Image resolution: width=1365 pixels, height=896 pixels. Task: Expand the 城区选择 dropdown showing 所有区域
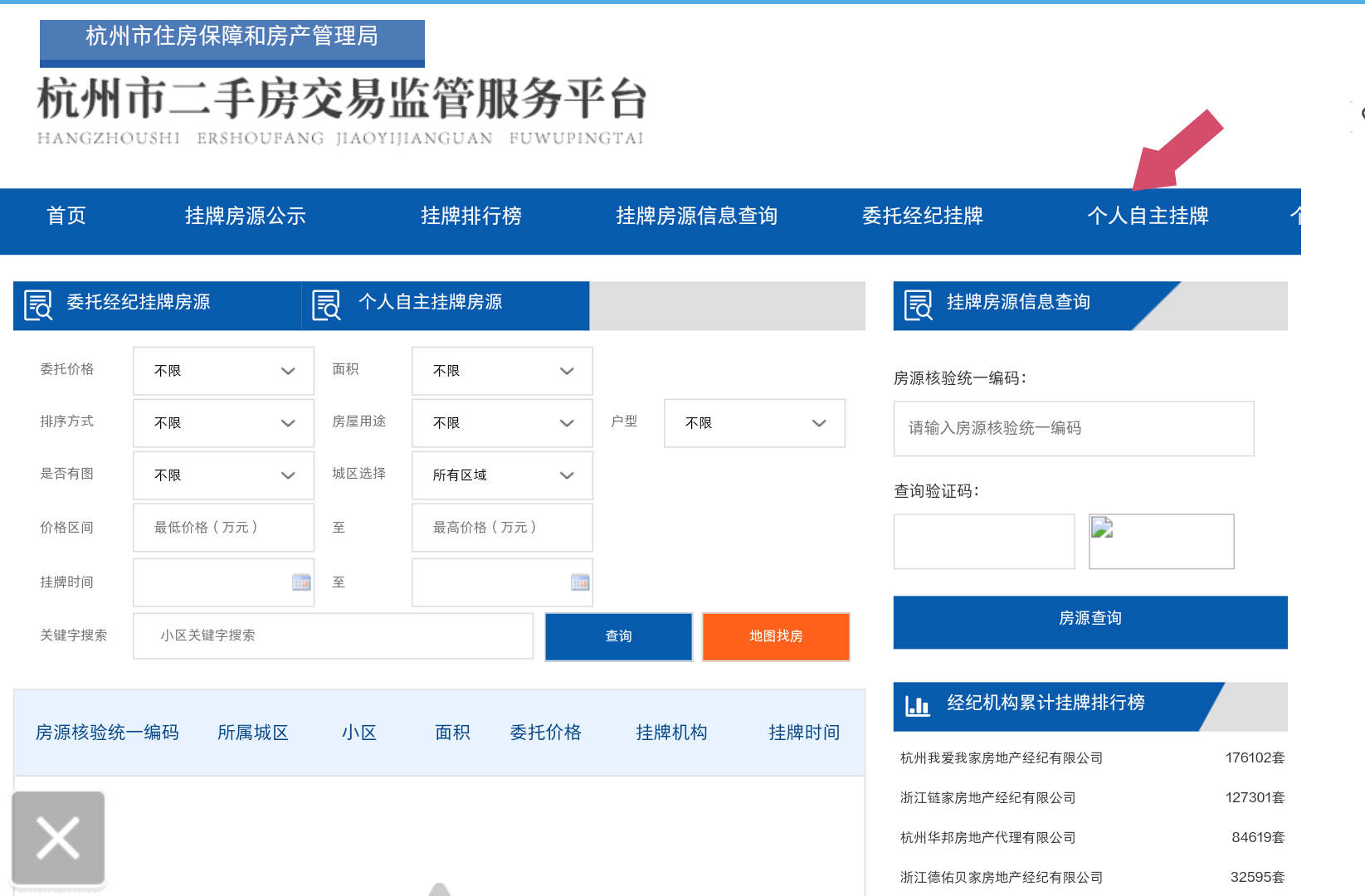click(501, 475)
